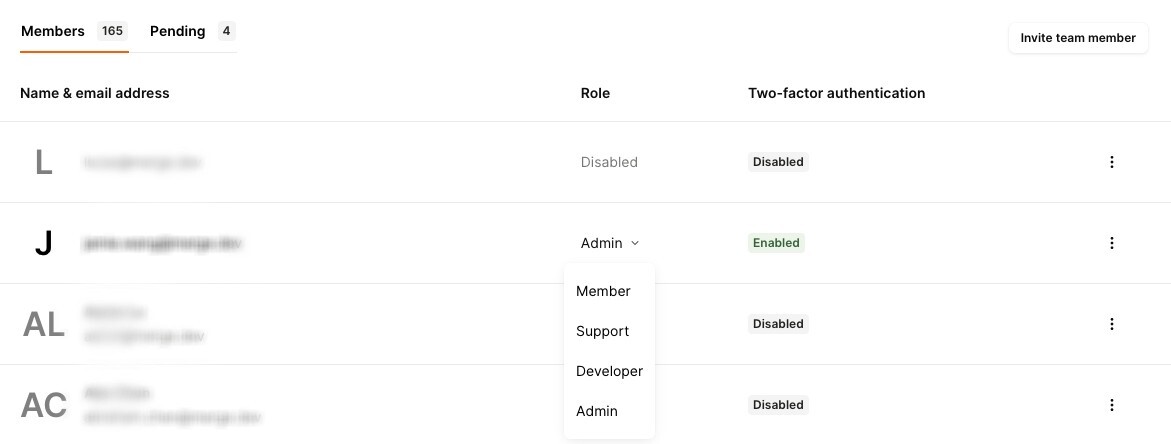This screenshot has height=444, width=1171.
Task: Select Admin option in the role list
Action: click(x=597, y=411)
